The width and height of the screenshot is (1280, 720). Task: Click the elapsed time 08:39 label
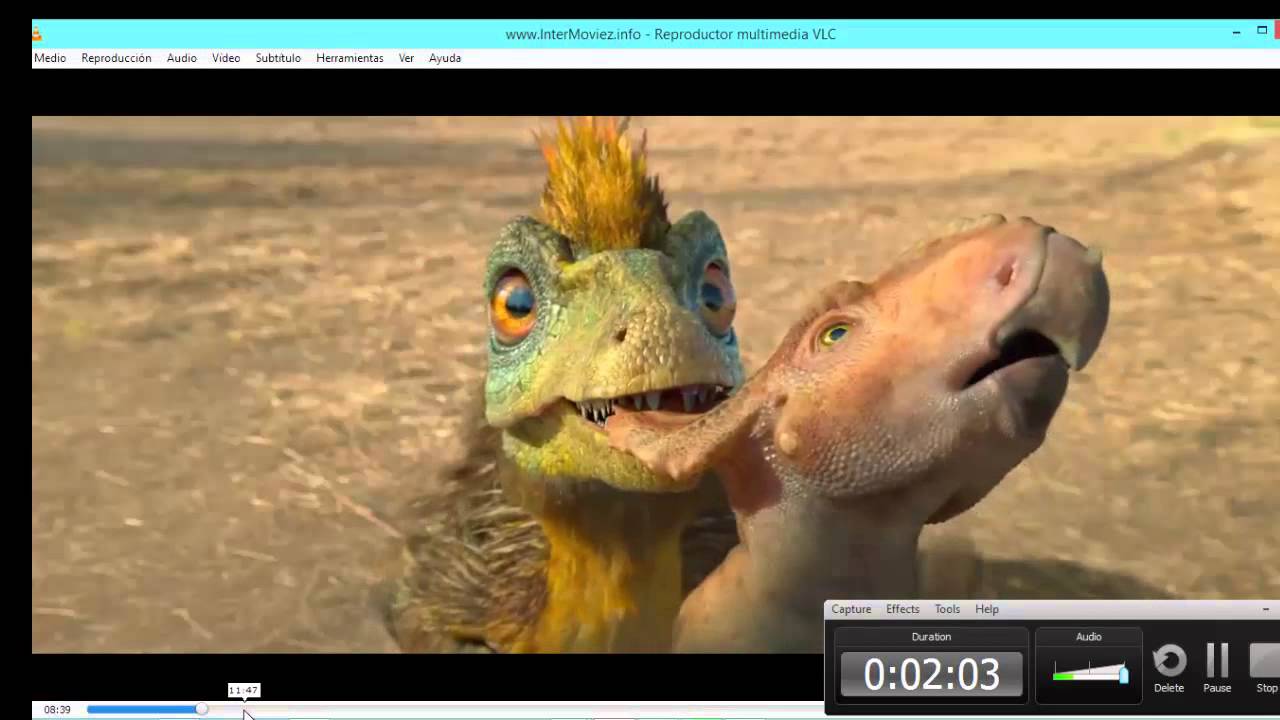tap(57, 710)
